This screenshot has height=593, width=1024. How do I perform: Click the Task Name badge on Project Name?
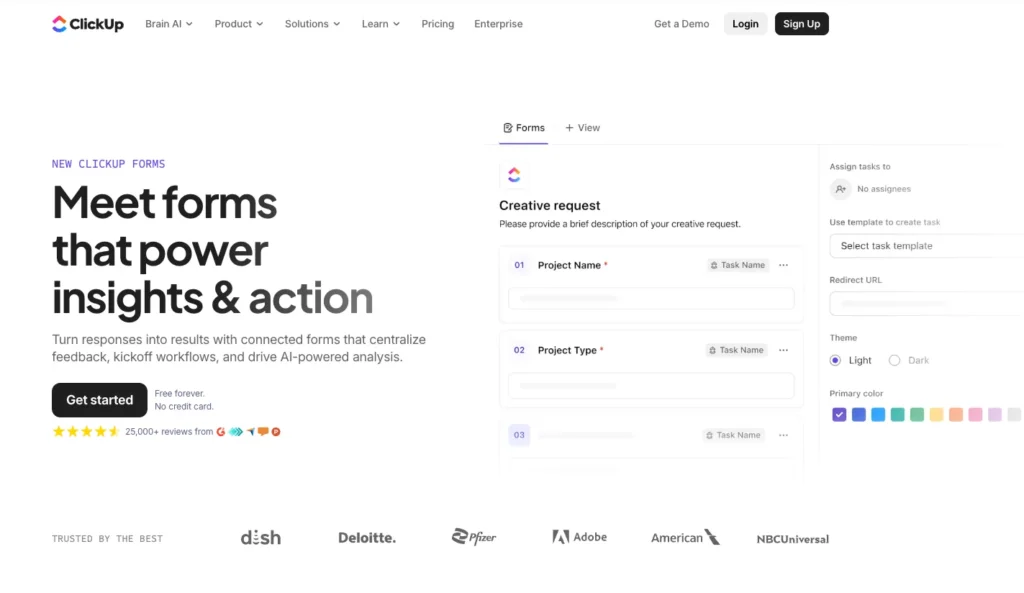[x=737, y=265]
